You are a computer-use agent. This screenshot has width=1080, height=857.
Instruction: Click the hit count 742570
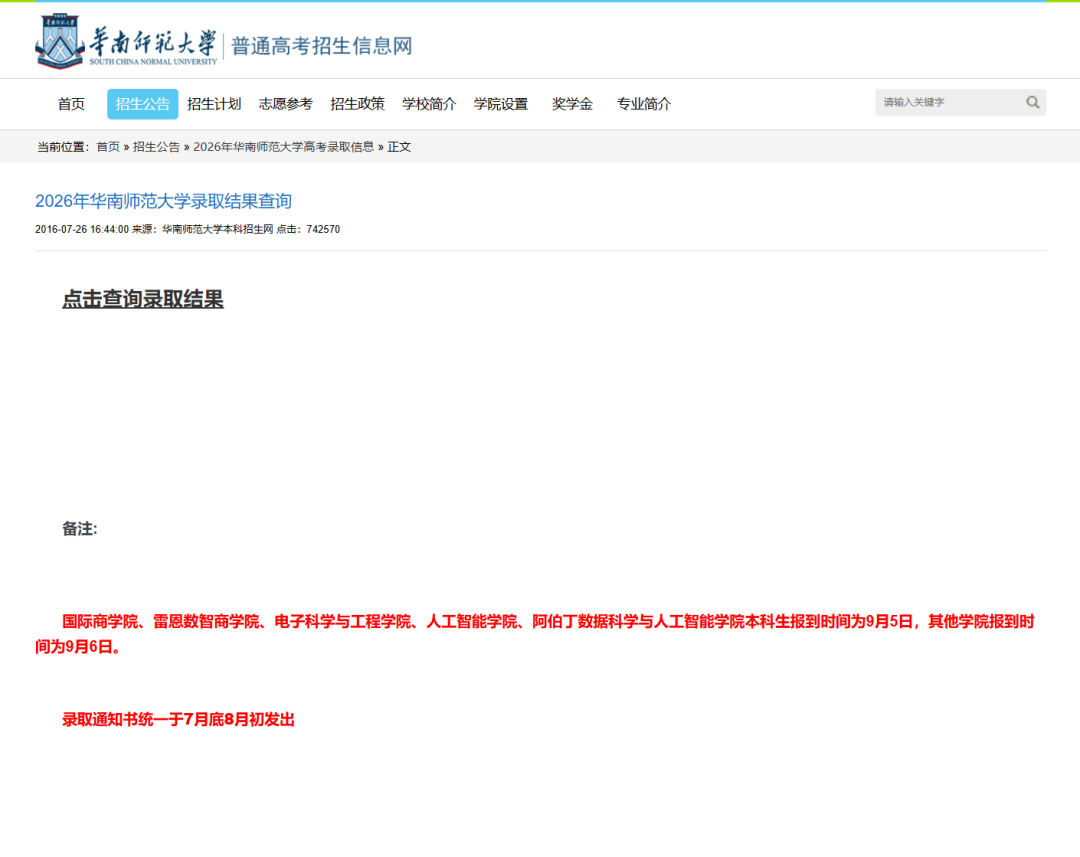click(x=323, y=229)
